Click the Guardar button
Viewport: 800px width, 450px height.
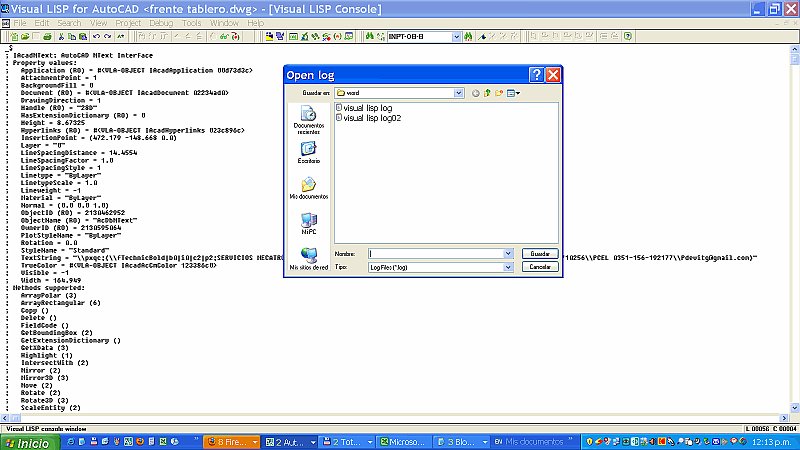coord(540,254)
